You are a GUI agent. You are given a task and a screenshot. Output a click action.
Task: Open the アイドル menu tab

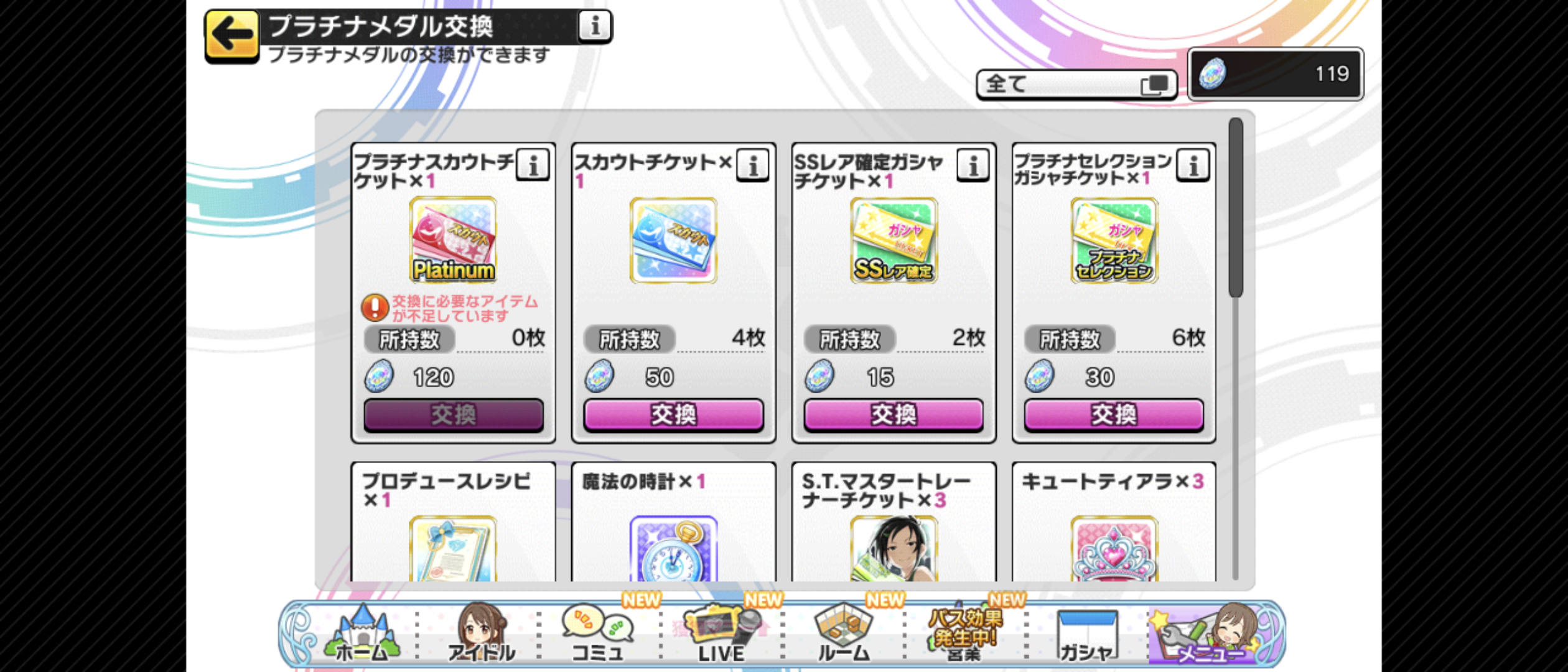[x=482, y=633]
